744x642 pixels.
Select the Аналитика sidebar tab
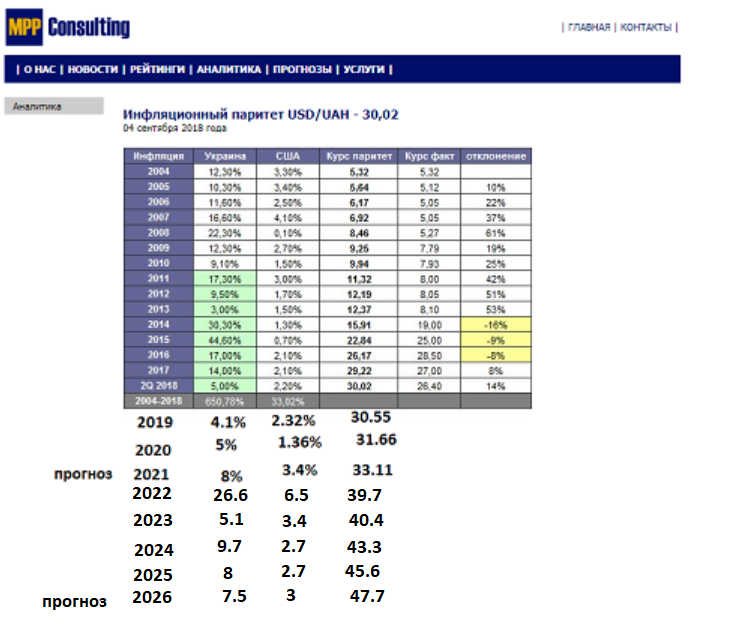pos(53,106)
